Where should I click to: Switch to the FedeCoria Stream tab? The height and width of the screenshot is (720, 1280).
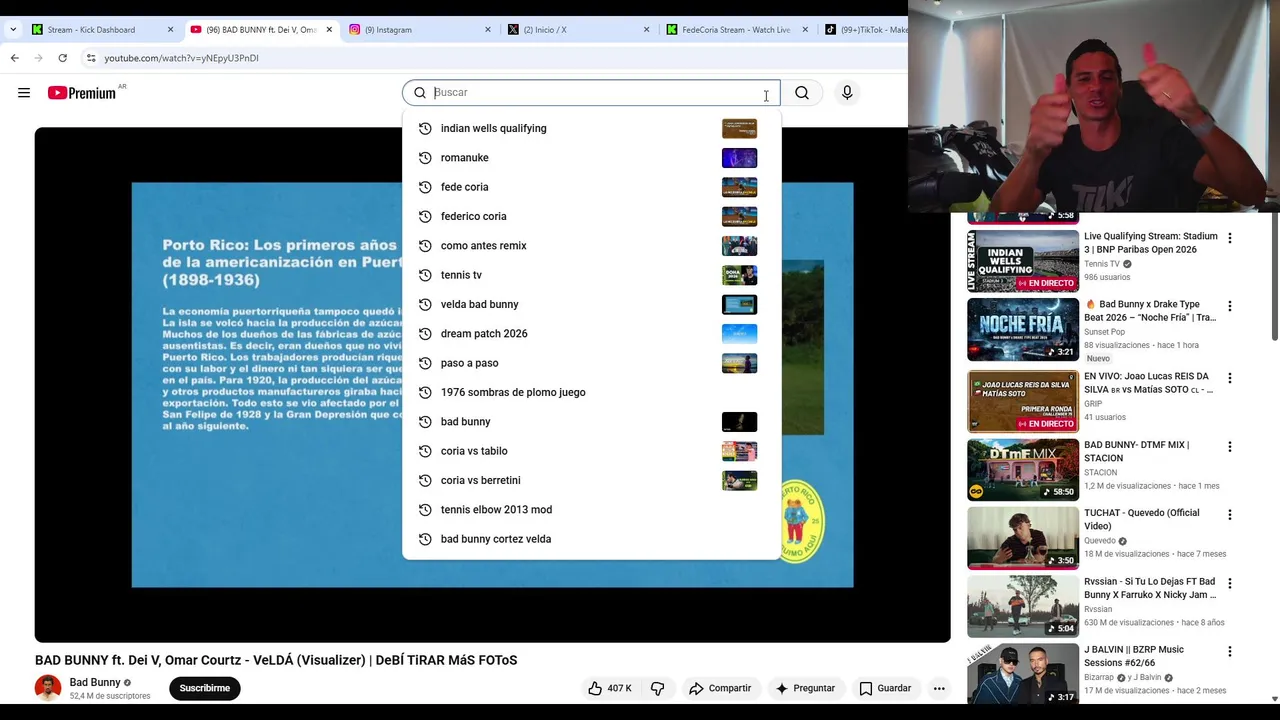pyautogui.click(x=735, y=30)
